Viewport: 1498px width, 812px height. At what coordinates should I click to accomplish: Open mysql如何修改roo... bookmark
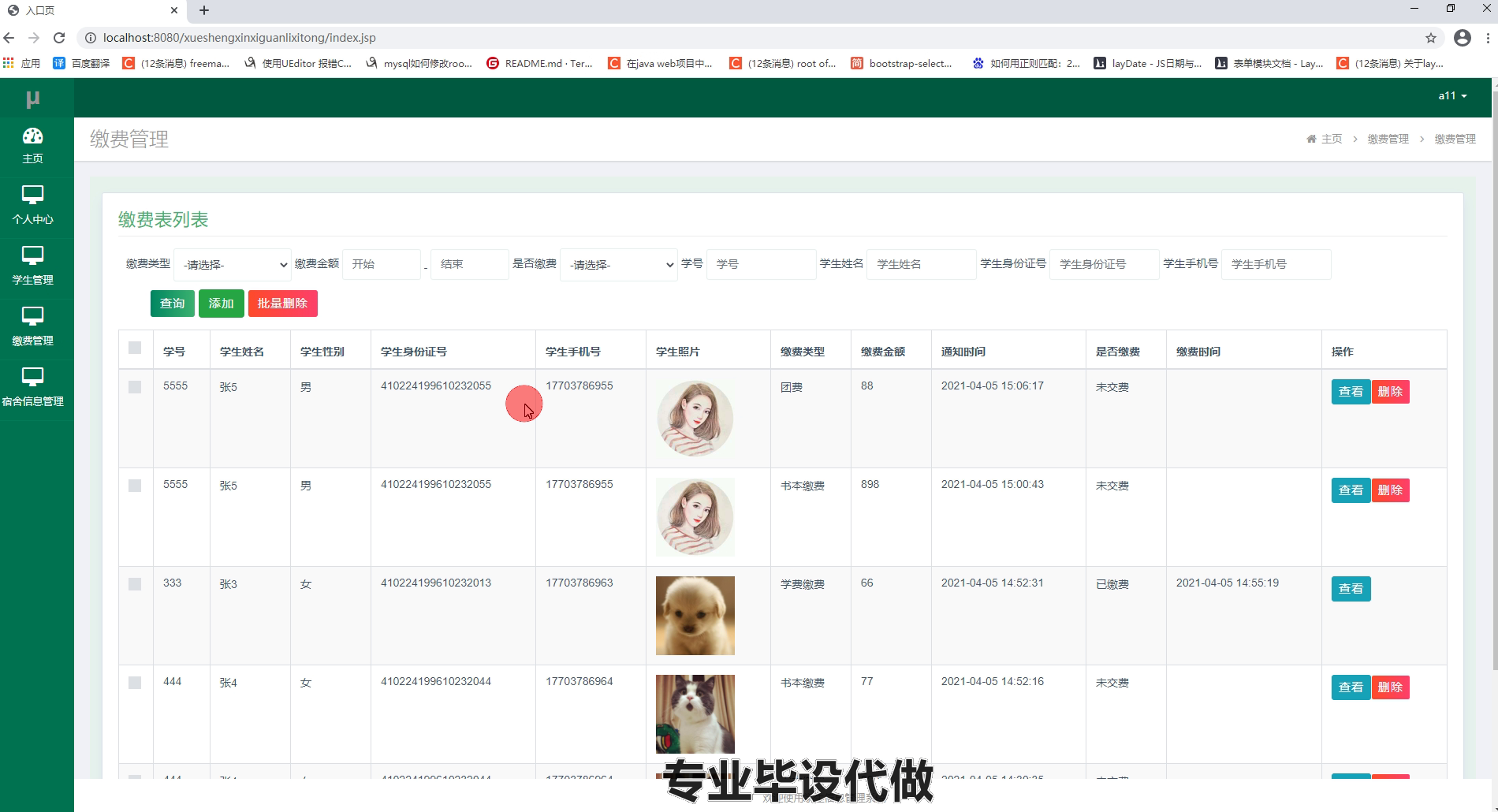coord(419,63)
